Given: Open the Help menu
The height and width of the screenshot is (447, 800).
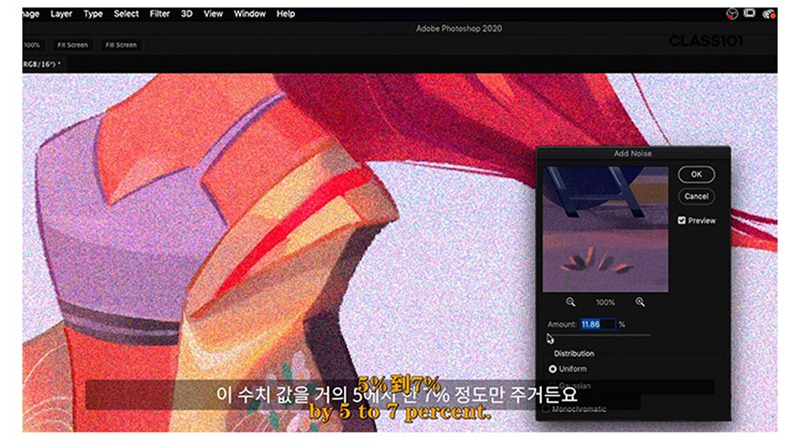Looking at the screenshot, I should coord(286,14).
